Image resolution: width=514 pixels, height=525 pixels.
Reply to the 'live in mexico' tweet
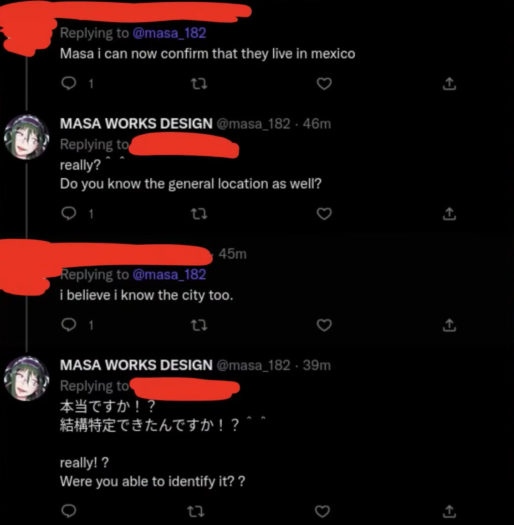[x=69, y=83]
